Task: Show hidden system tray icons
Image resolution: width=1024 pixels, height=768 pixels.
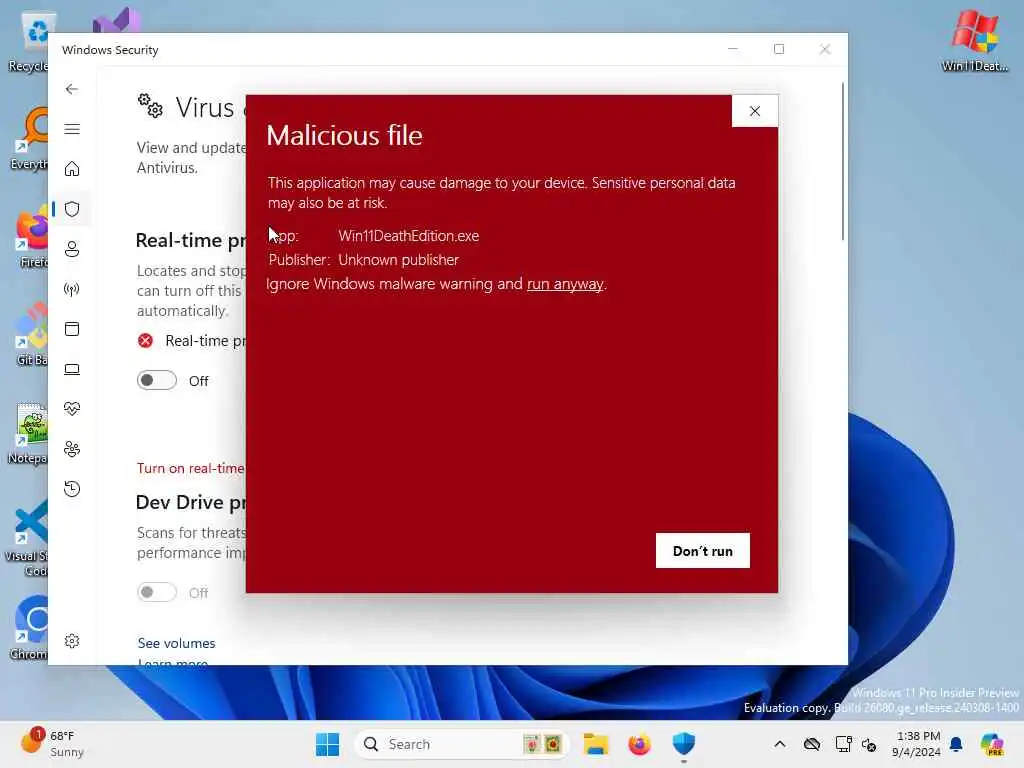Action: click(780, 744)
